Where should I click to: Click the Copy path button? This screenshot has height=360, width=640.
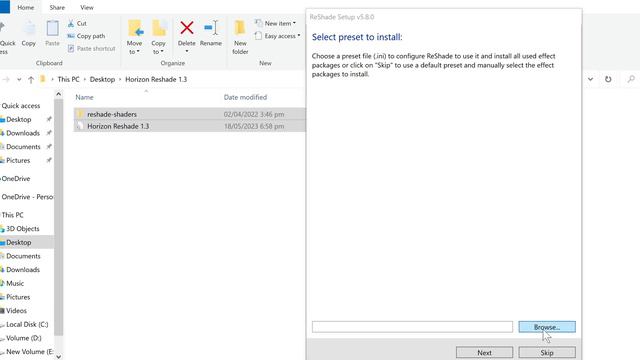click(x=86, y=36)
